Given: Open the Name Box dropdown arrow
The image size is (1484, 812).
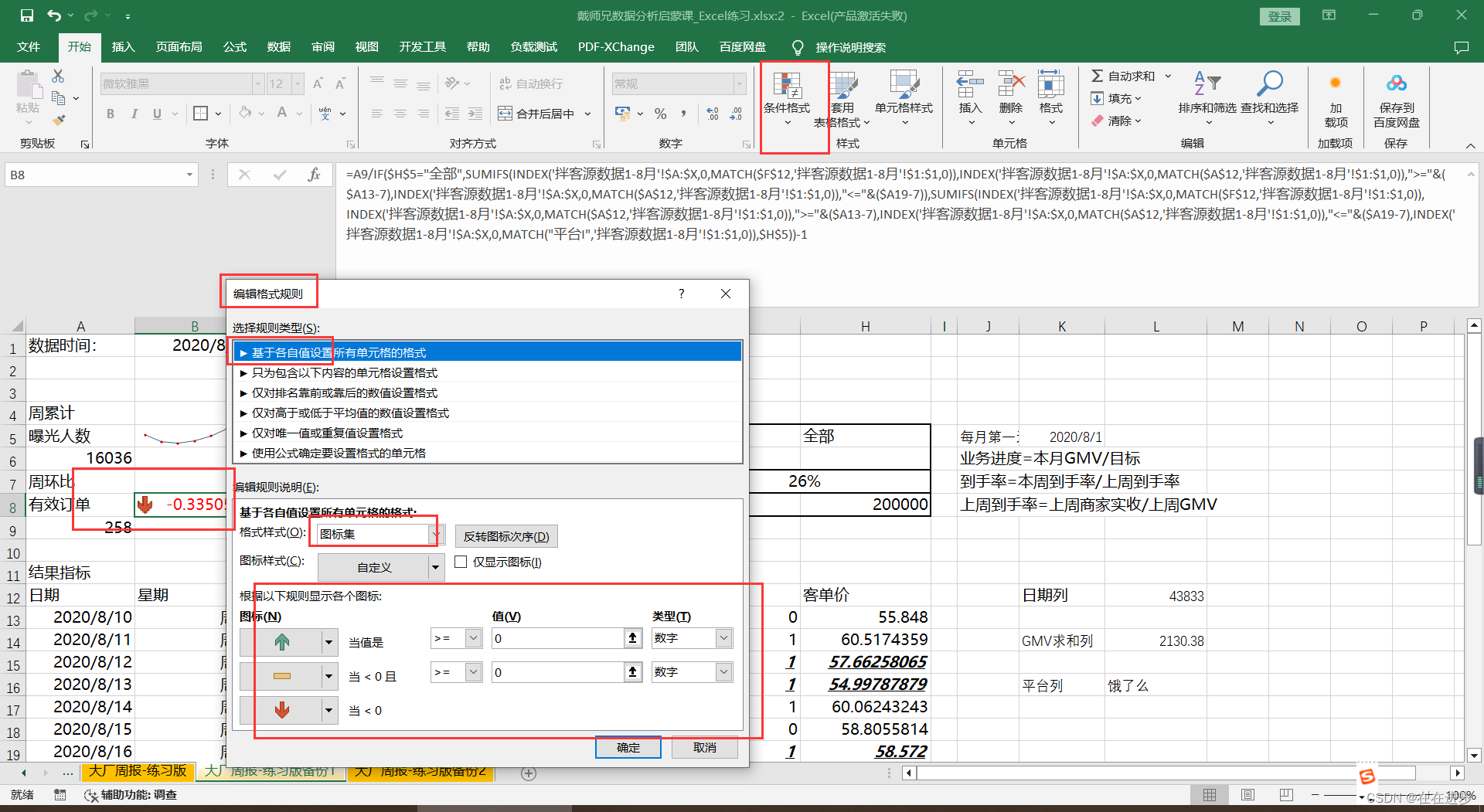Looking at the screenshot, I should (x=189, y=175).
